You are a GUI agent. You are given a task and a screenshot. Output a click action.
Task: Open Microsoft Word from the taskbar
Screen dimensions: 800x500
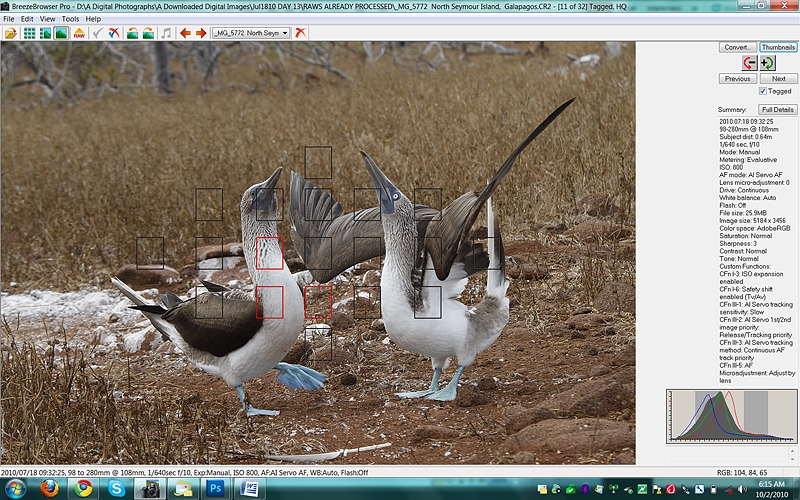pos(249,489)
